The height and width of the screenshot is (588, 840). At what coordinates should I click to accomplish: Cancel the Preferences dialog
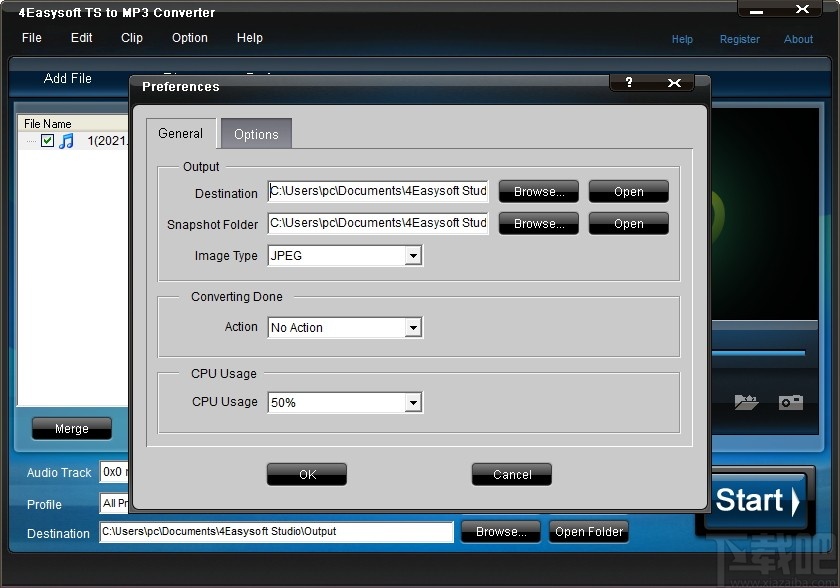(511, 474)
